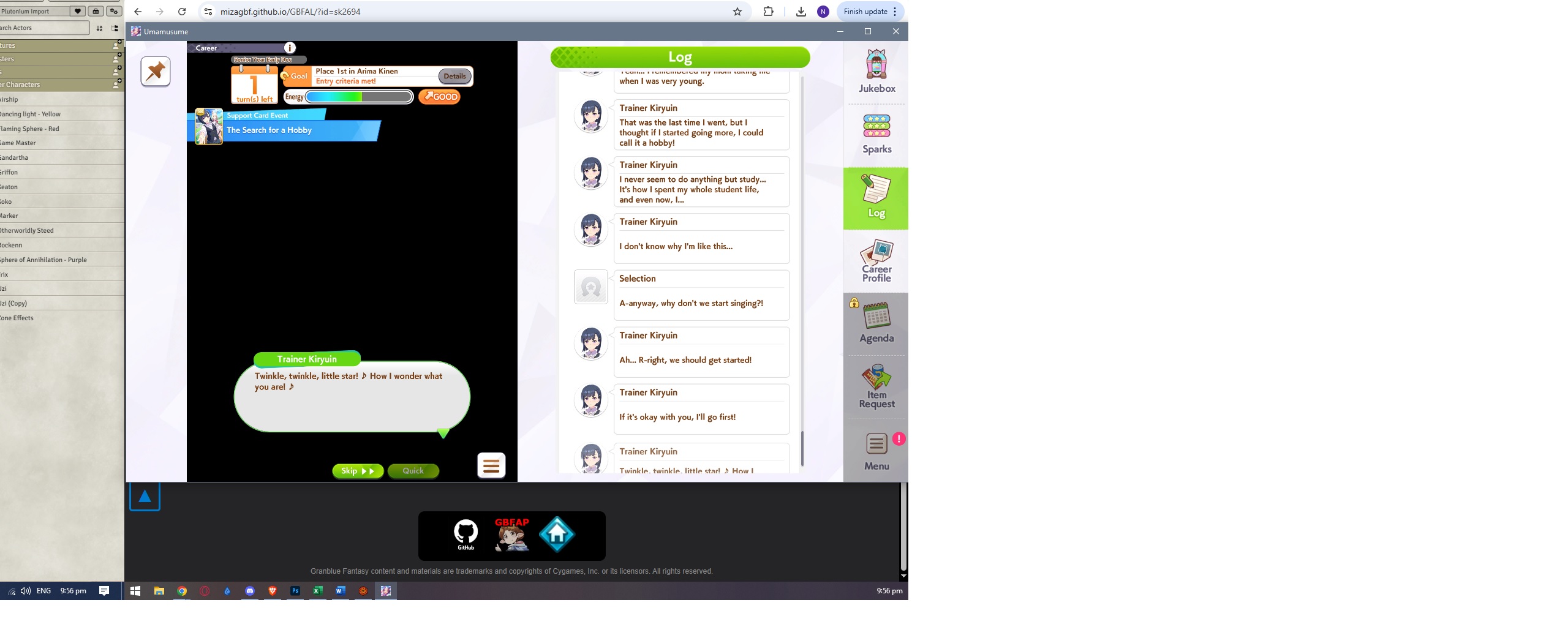The image size is (1568, 627).
Task: Open the gears settings icon in actors sidebar
Action: click(114, 11)
